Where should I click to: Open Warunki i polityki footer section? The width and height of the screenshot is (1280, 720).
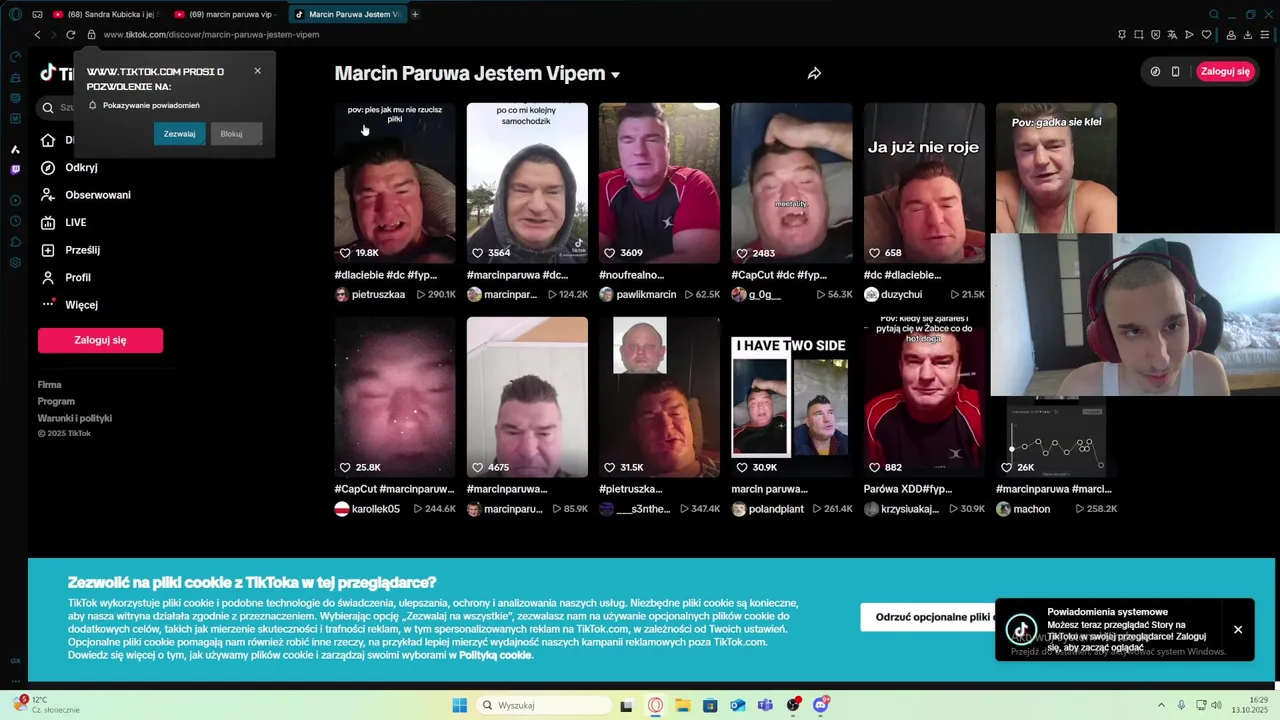pos(75,418)
